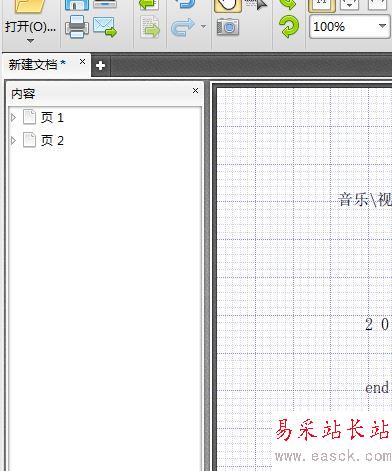The height and width of the screenshot is (471, 392).
Task: Select 页 1 in the content tree
Action: point(52,117)
